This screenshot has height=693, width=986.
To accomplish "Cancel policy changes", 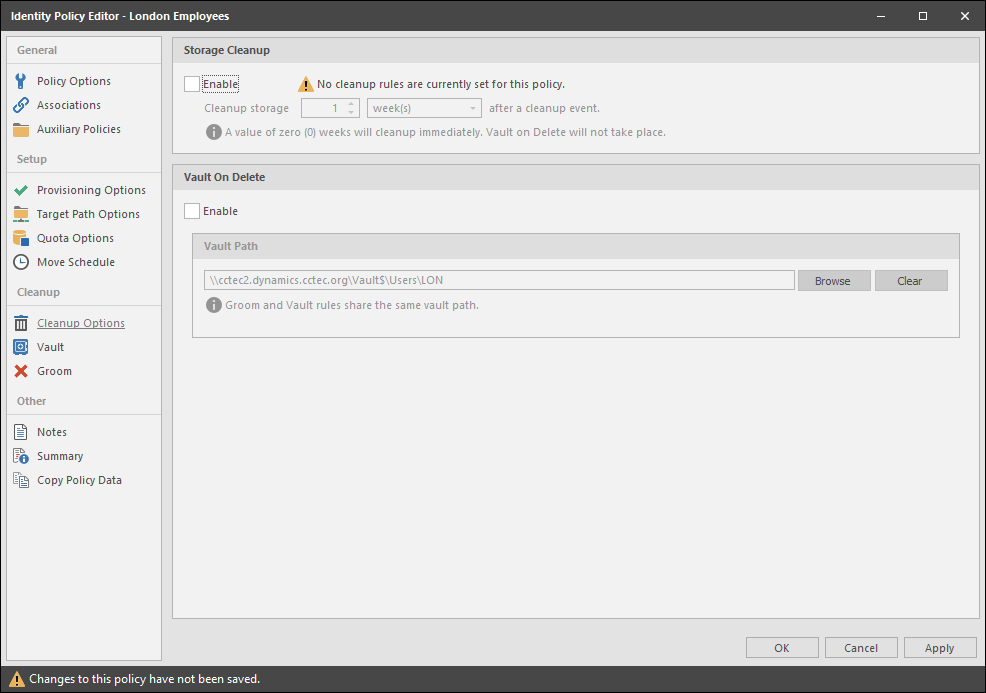I will [x=861, y=648].
